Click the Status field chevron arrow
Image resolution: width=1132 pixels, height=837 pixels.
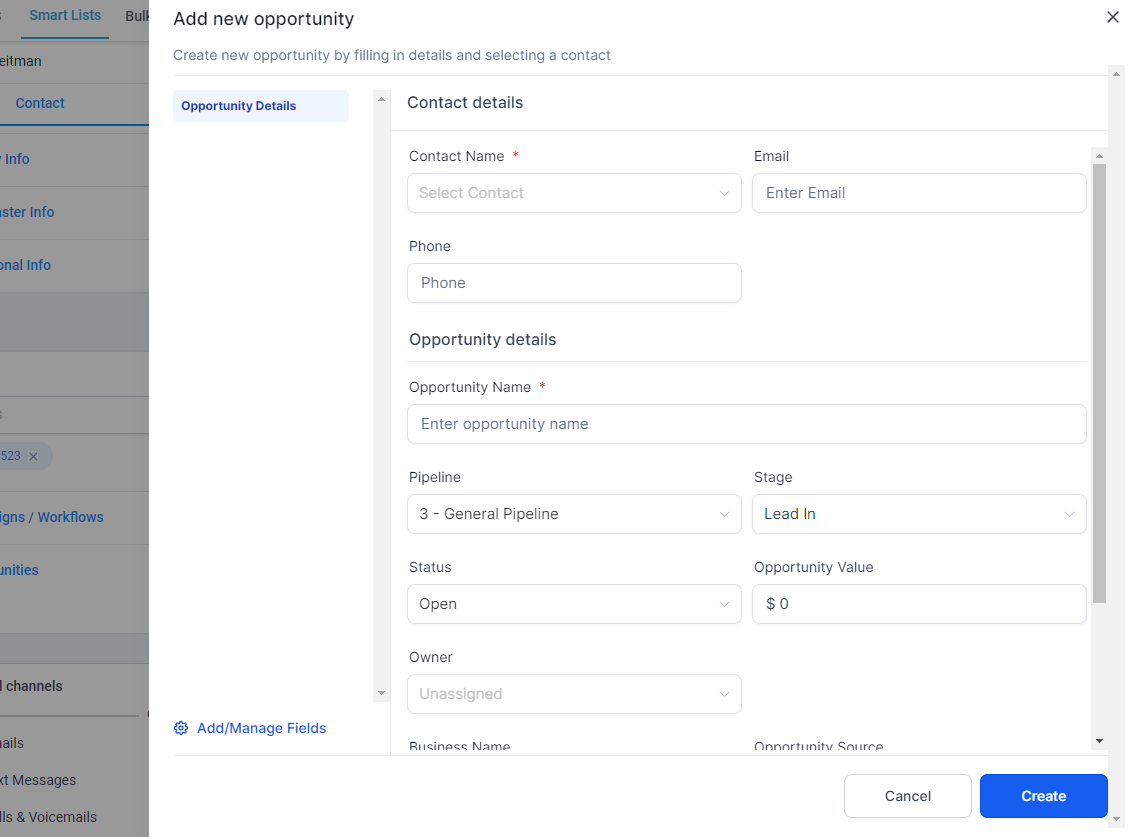click(724, 604)
